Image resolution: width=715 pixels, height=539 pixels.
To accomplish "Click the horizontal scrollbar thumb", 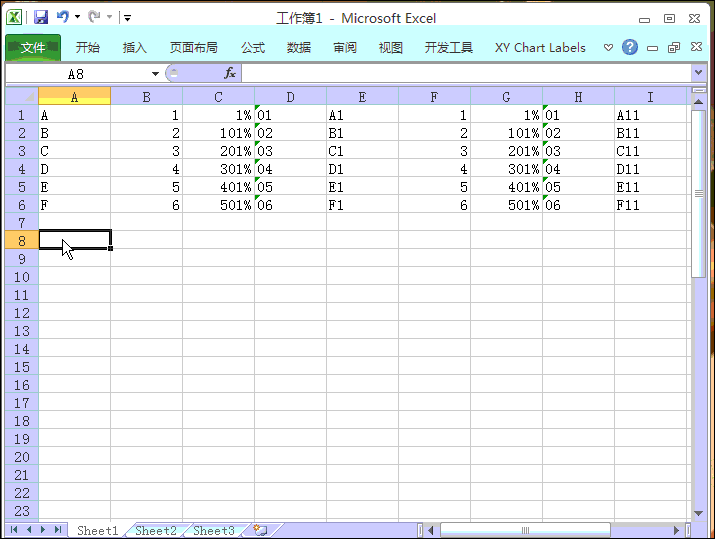I will click(525, 530).
